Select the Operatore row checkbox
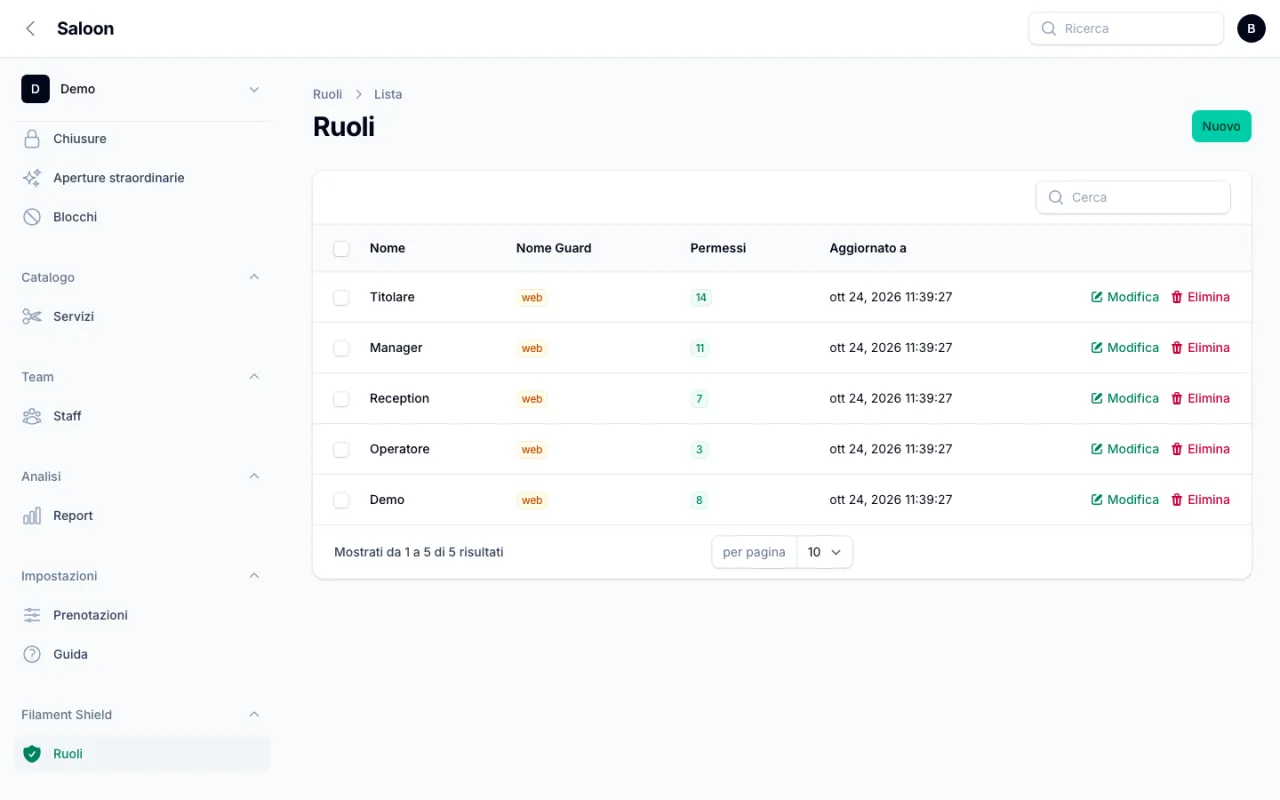The width and height of the screenshot is (1280, 800). click(x=341, y=449)
